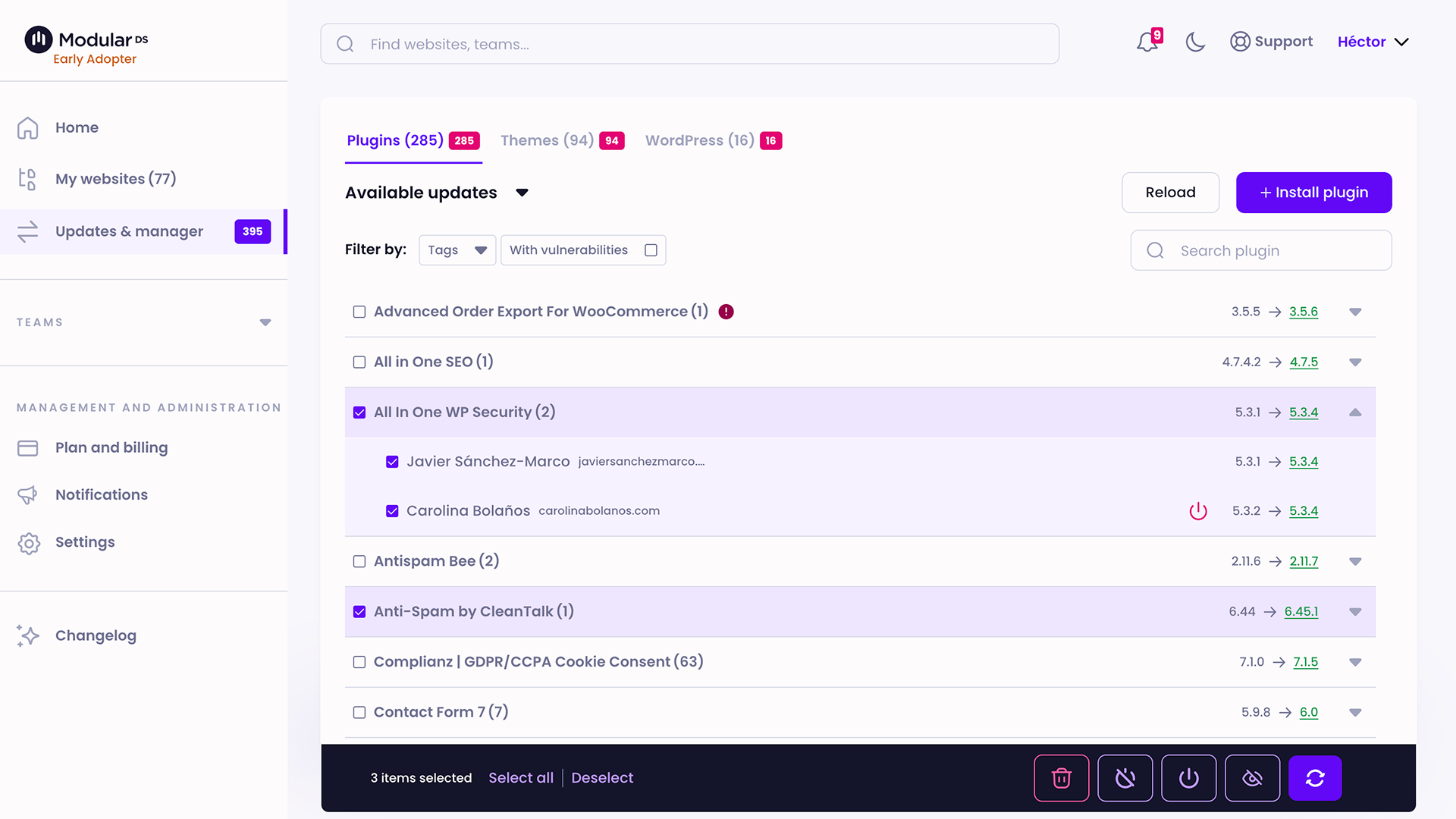
Task: Click the update/refresh icon in bottom bar
Action: (1314, 778)
